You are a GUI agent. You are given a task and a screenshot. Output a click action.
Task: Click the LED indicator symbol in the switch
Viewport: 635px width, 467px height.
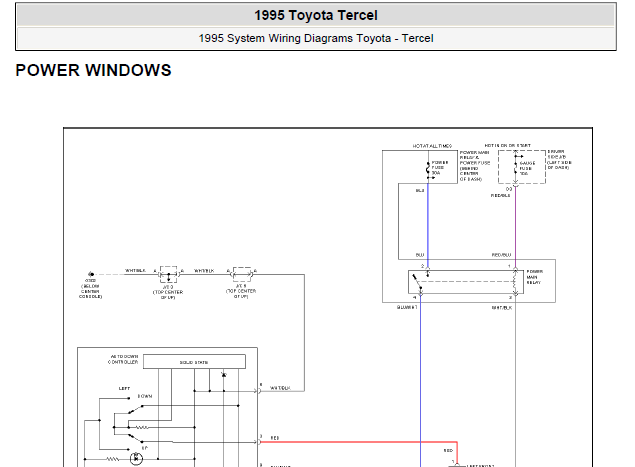click(136, 459)
